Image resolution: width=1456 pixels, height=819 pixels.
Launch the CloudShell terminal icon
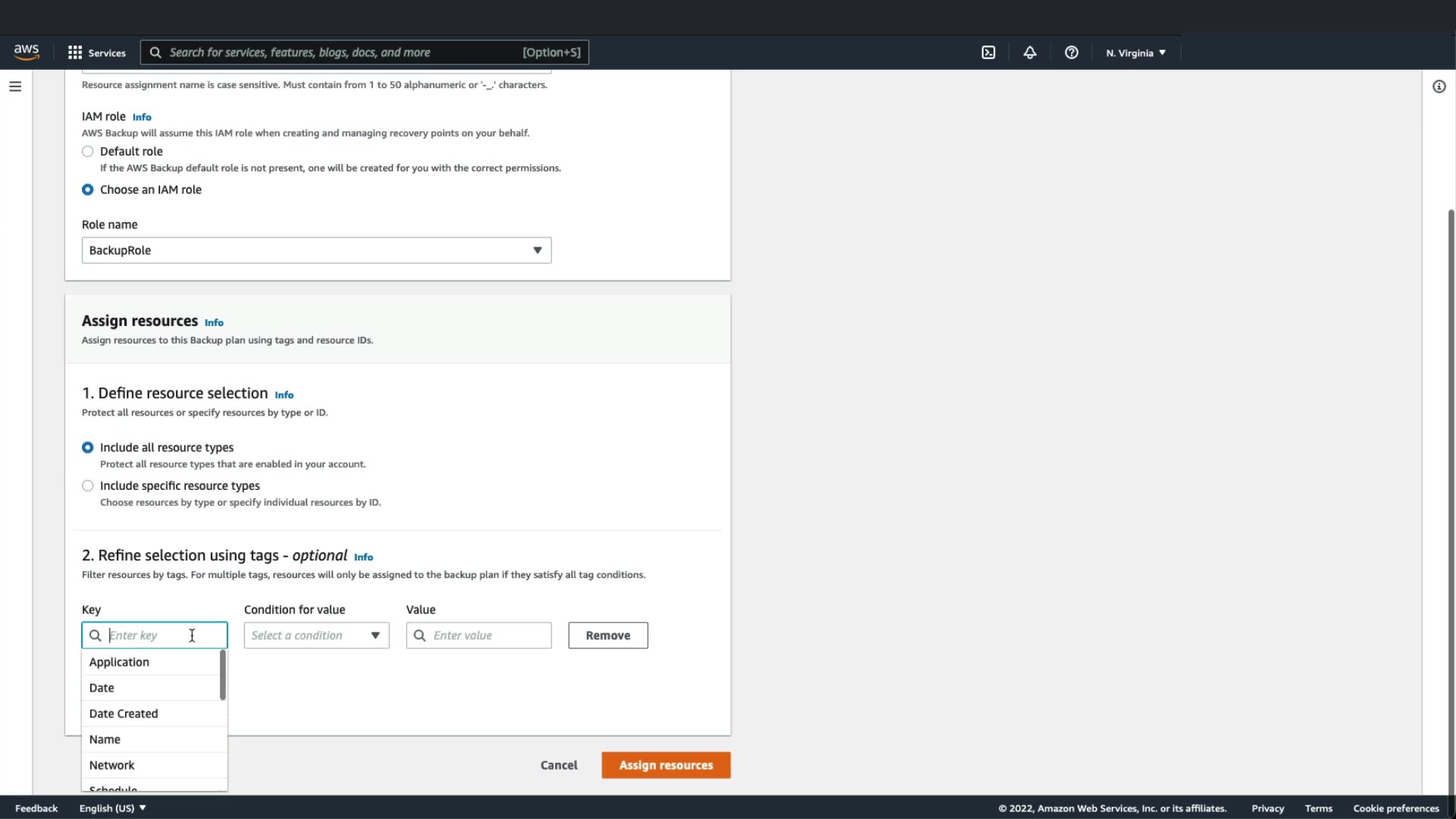tap(988, 52)
